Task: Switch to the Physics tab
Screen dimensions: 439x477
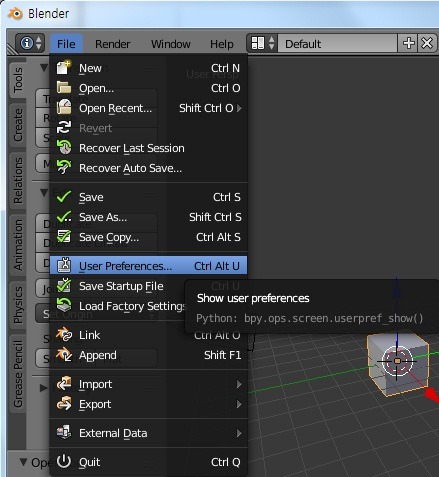Action: click(x=18, y=305)
